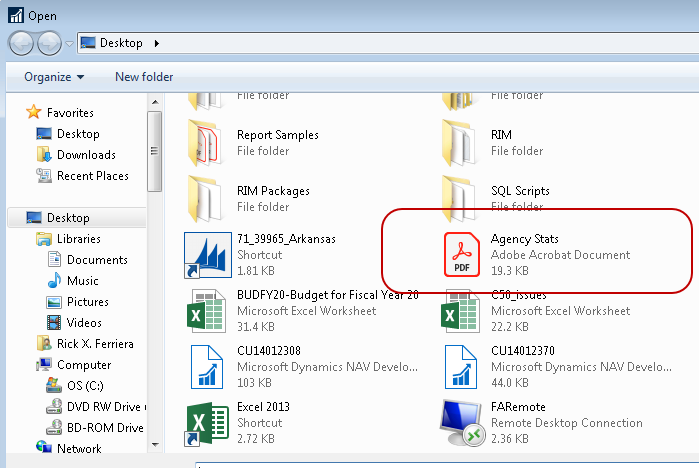The height and width of the screenshot is (468, 699).
Task: Select the C50_issues Excel file icon
Action: click(461, 310)
